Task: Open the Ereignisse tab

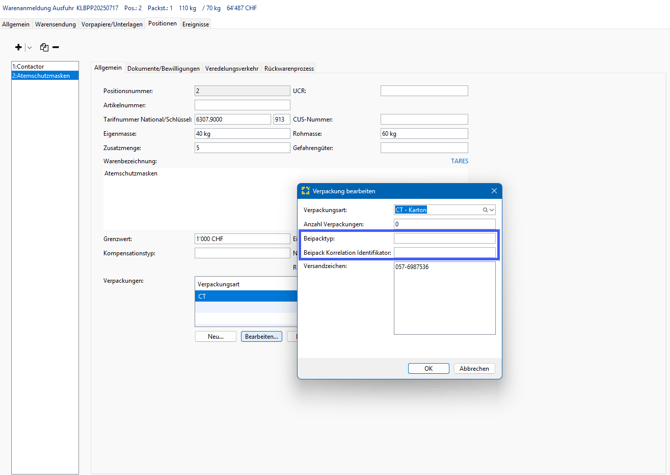Action: [196, 24]
